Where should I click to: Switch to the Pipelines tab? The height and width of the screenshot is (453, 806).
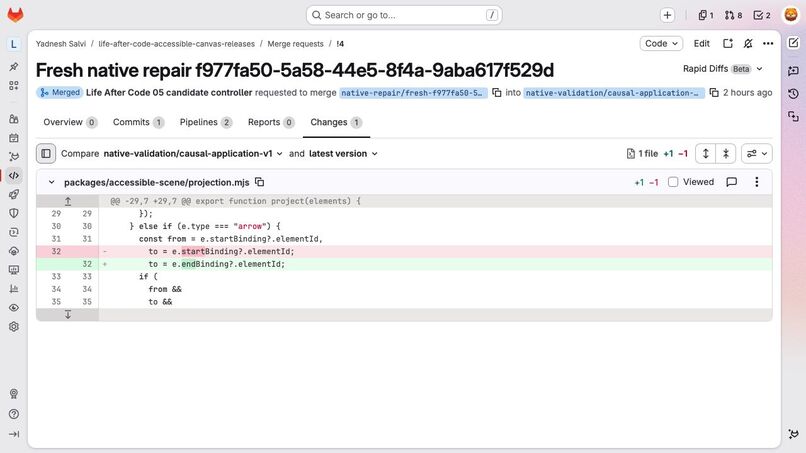tap(206, 122)
